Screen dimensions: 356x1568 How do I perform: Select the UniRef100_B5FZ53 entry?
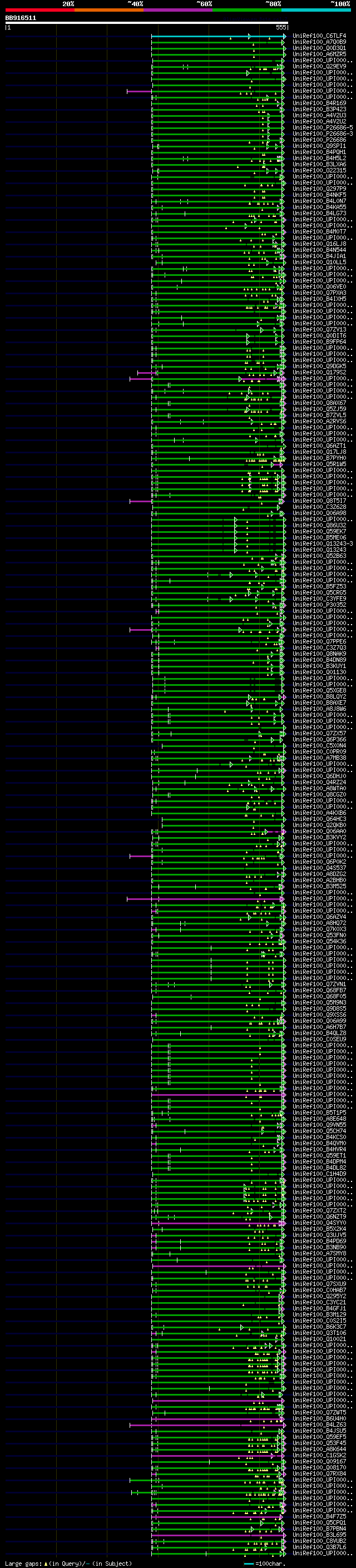pos(319,587)
